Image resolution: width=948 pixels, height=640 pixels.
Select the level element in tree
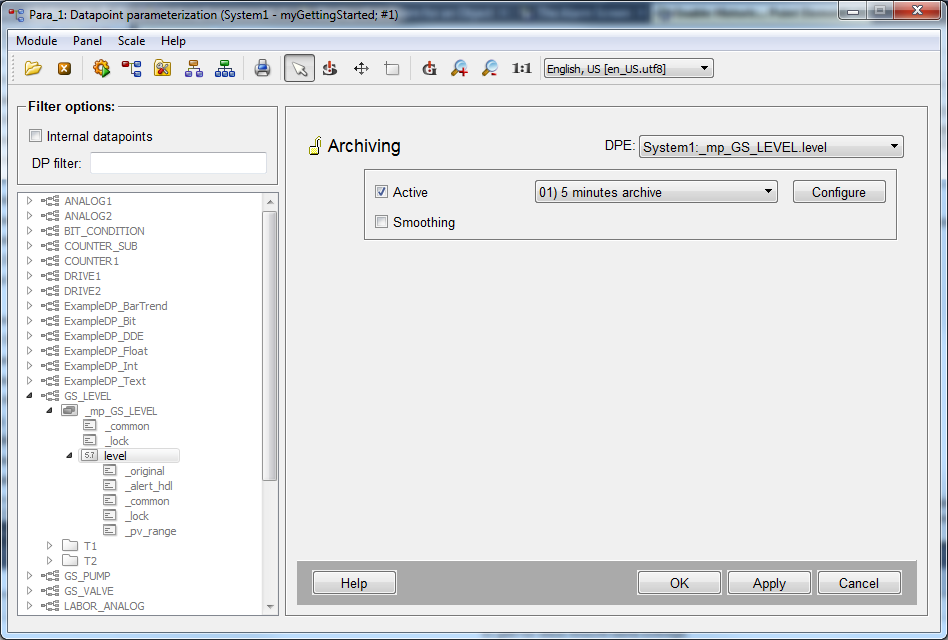[x=115, y=456]
